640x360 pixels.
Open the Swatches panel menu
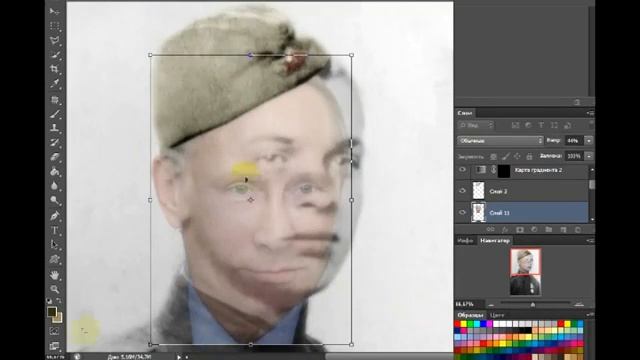pyautogui.click(x=590, y=315)
